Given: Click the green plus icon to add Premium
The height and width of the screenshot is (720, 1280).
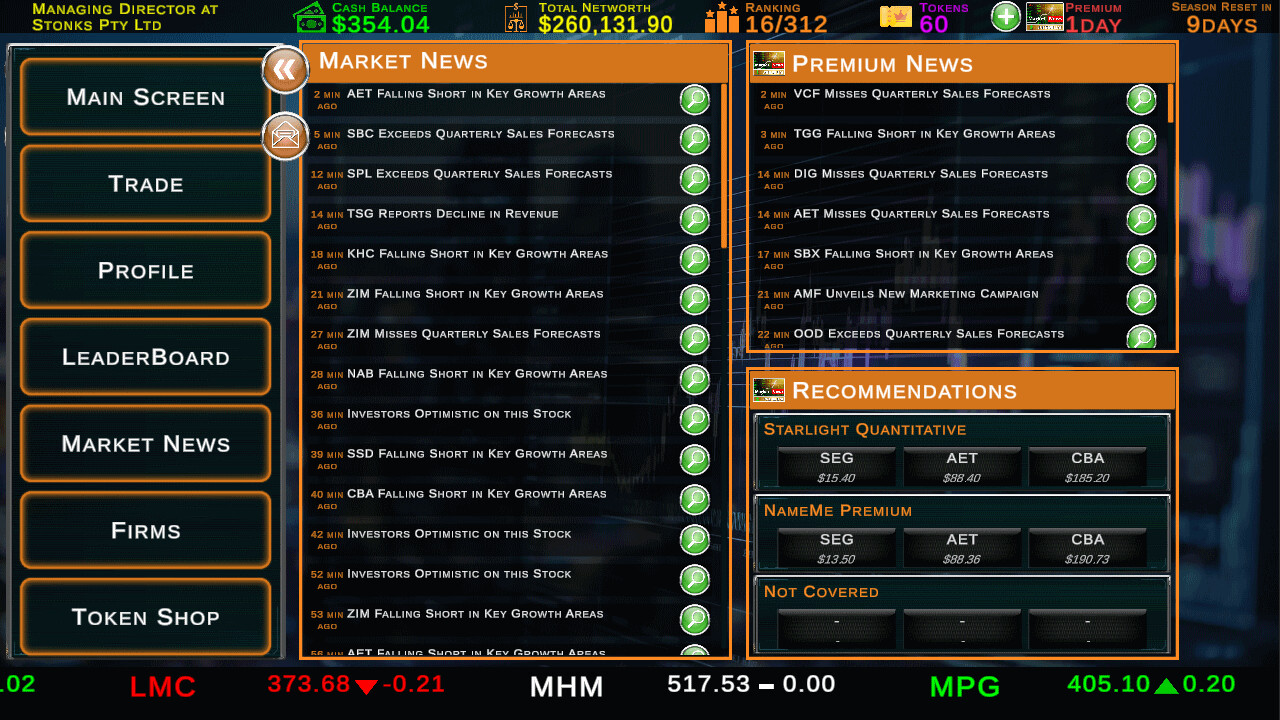Looking at the screenshot, I should (x=1005, y=16).
